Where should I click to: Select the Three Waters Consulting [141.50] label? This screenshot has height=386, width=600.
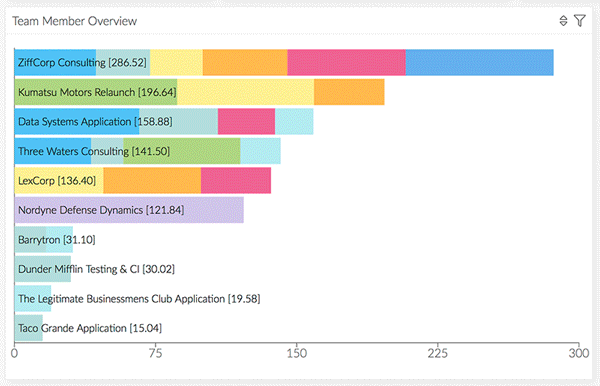pyautogui.click(x=94, y=151)
